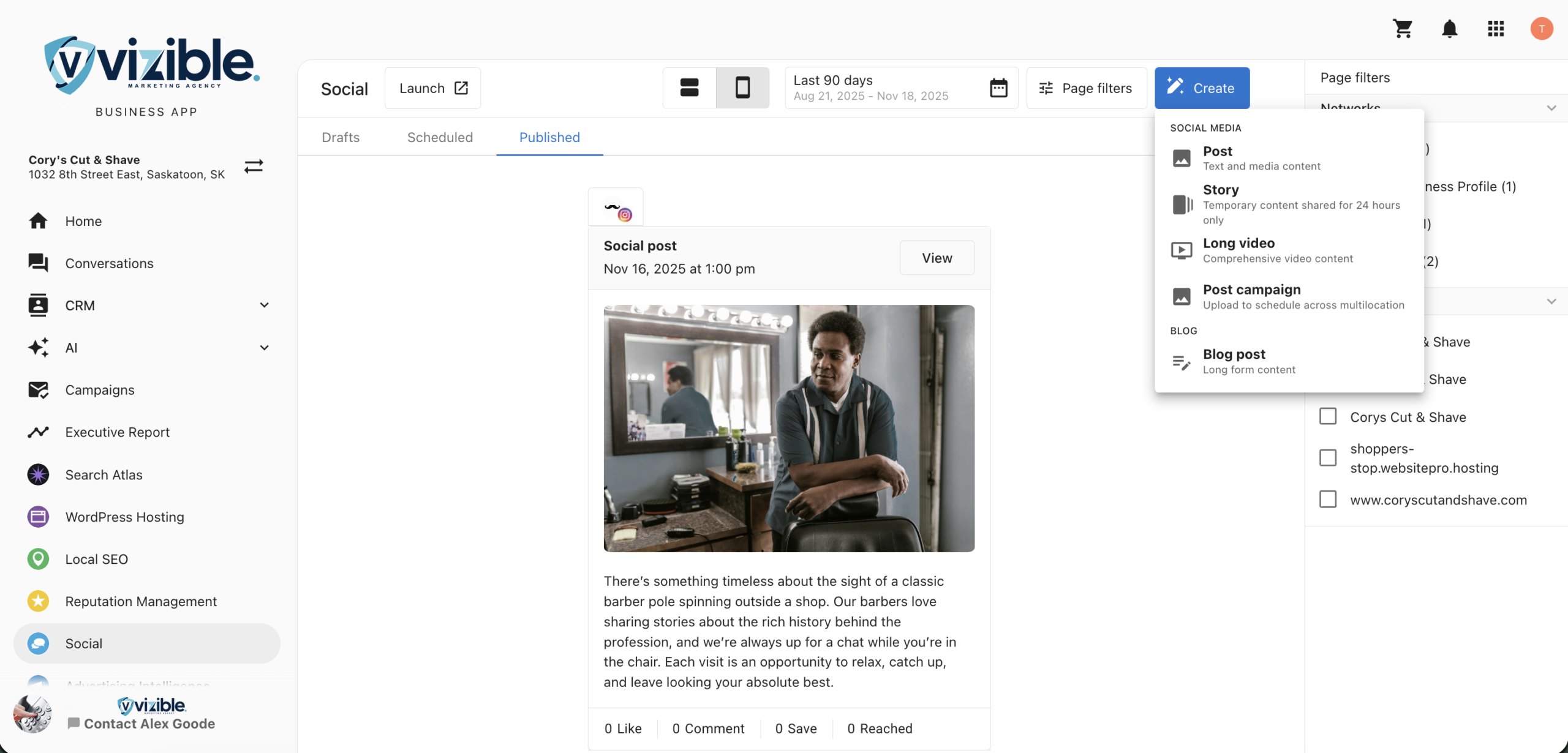Open the calendar date picker icon
1568x753 pixels.
tap(998, 88)
